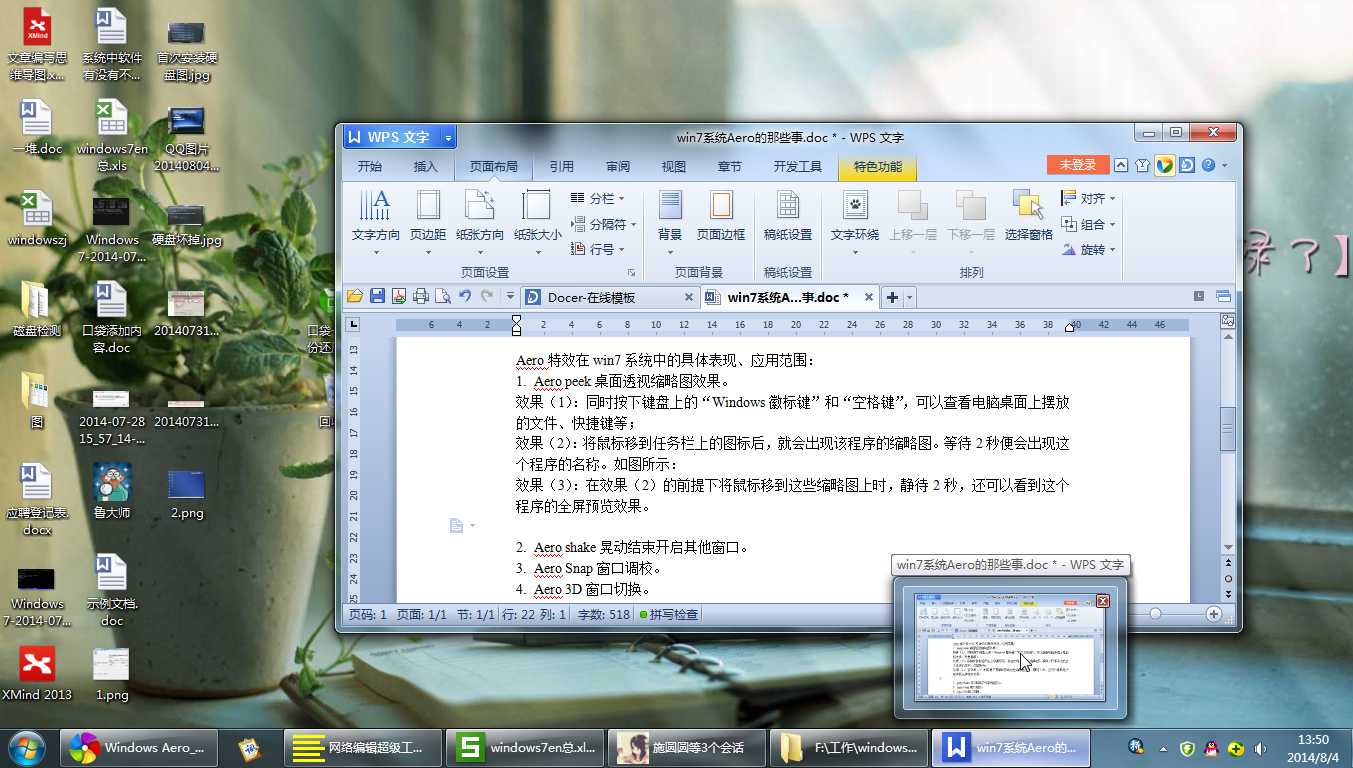Open the XMind 2013 desktop shortcut
The height and width of the screenshot is (768, 1353).
tap(37, 673)
